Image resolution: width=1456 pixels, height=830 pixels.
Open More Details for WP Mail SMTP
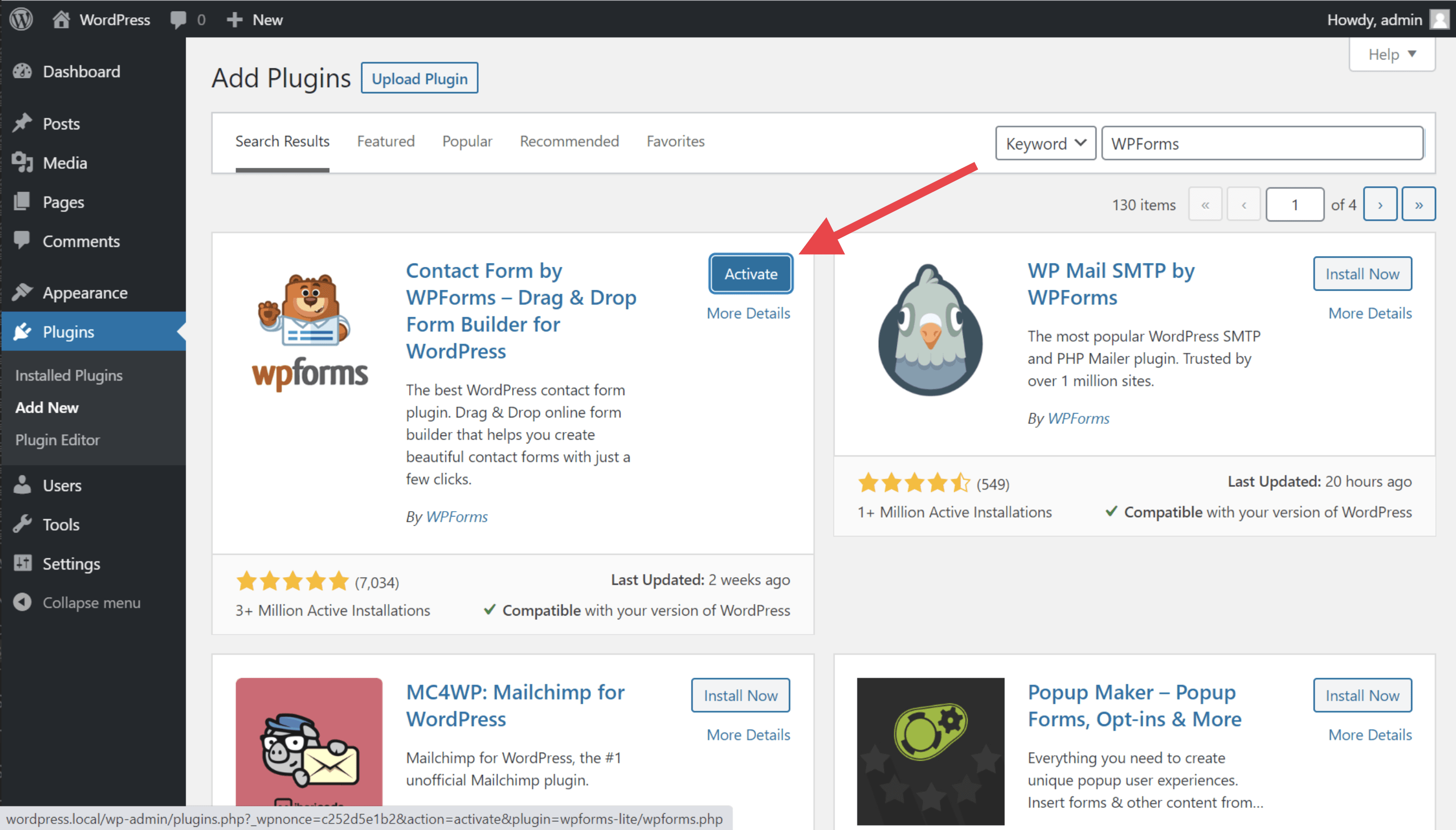[1370, 313]
